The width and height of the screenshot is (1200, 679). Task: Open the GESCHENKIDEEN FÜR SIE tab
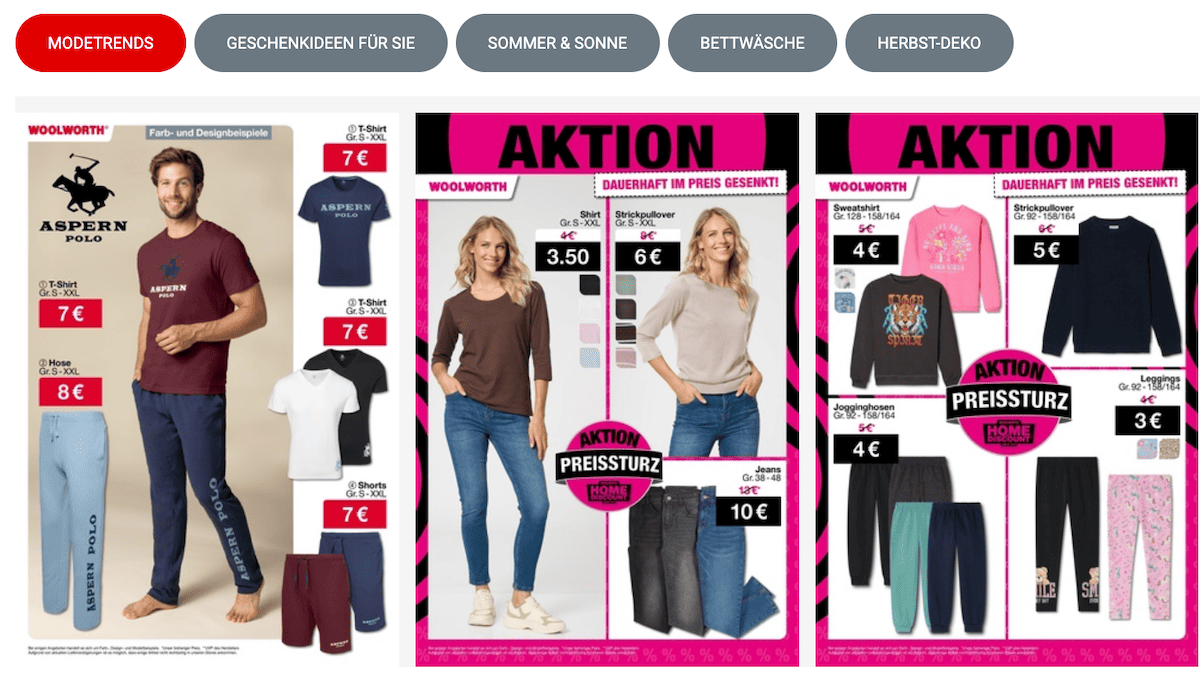pyautogui.click(x=321, y=43)
